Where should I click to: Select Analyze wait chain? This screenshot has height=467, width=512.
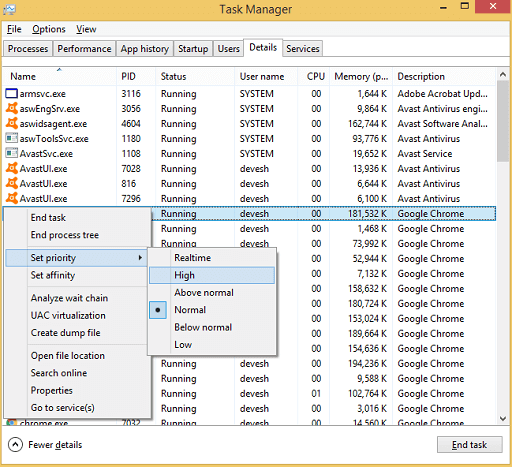tap(76, 298)
